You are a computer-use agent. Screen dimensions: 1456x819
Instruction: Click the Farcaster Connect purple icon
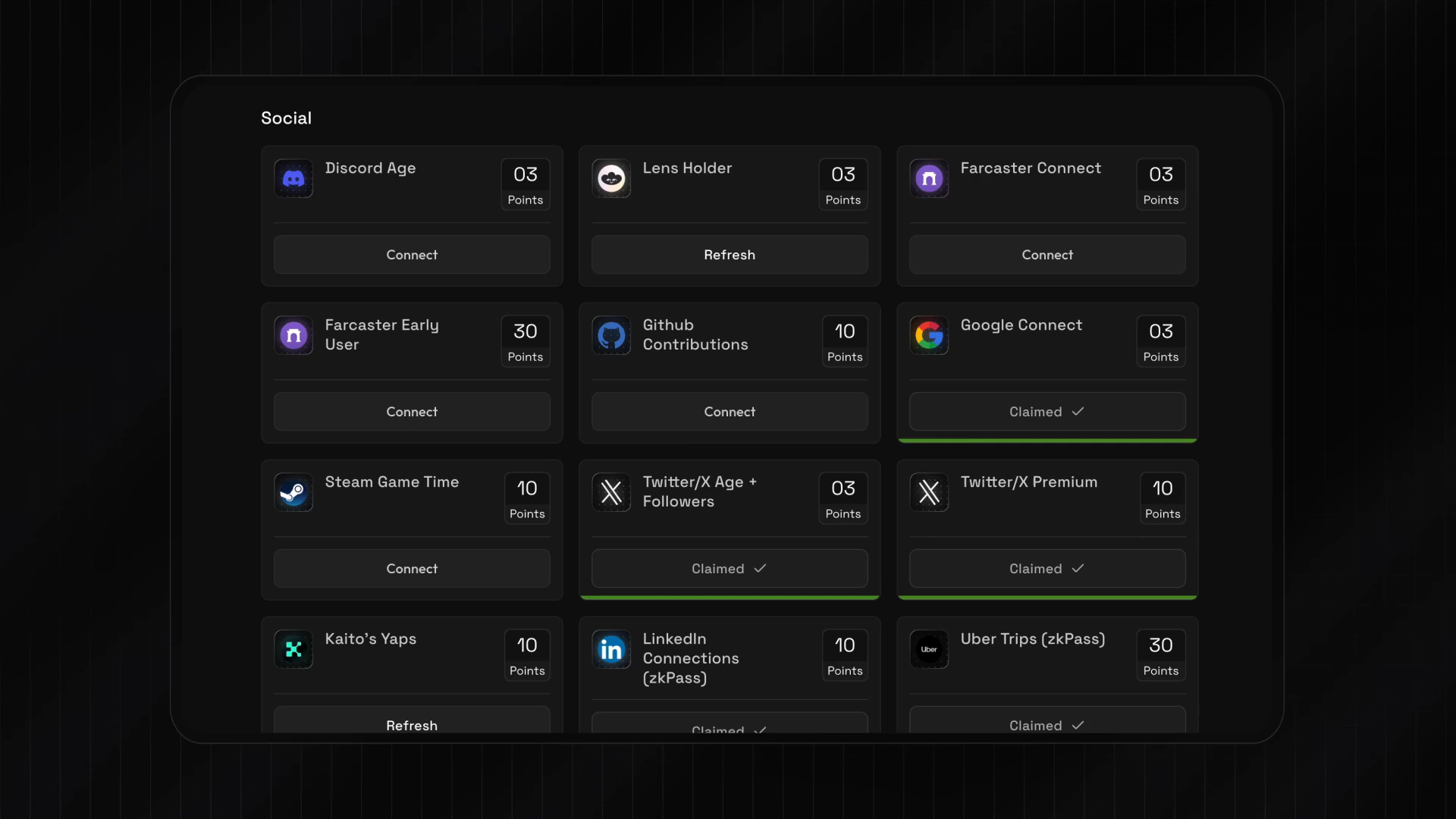tap(929, 178)
